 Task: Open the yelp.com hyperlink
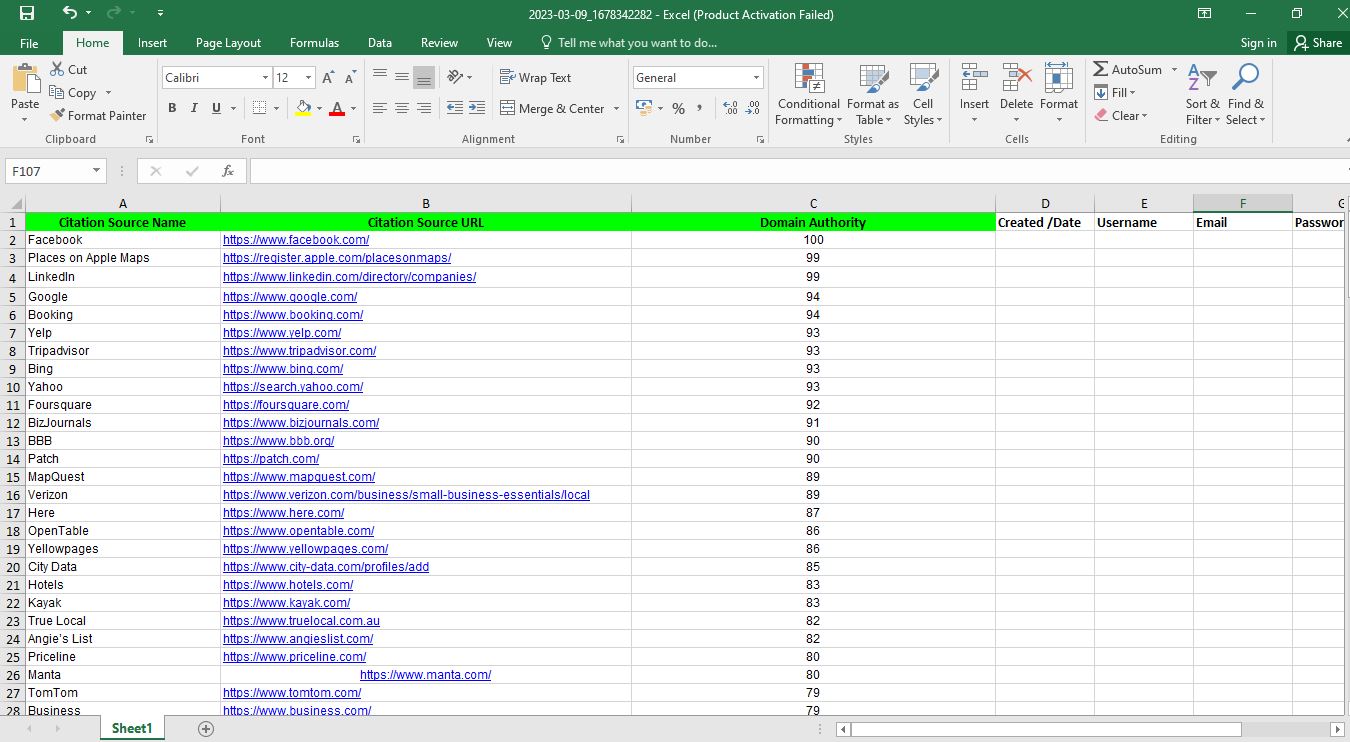coord(282,333)
